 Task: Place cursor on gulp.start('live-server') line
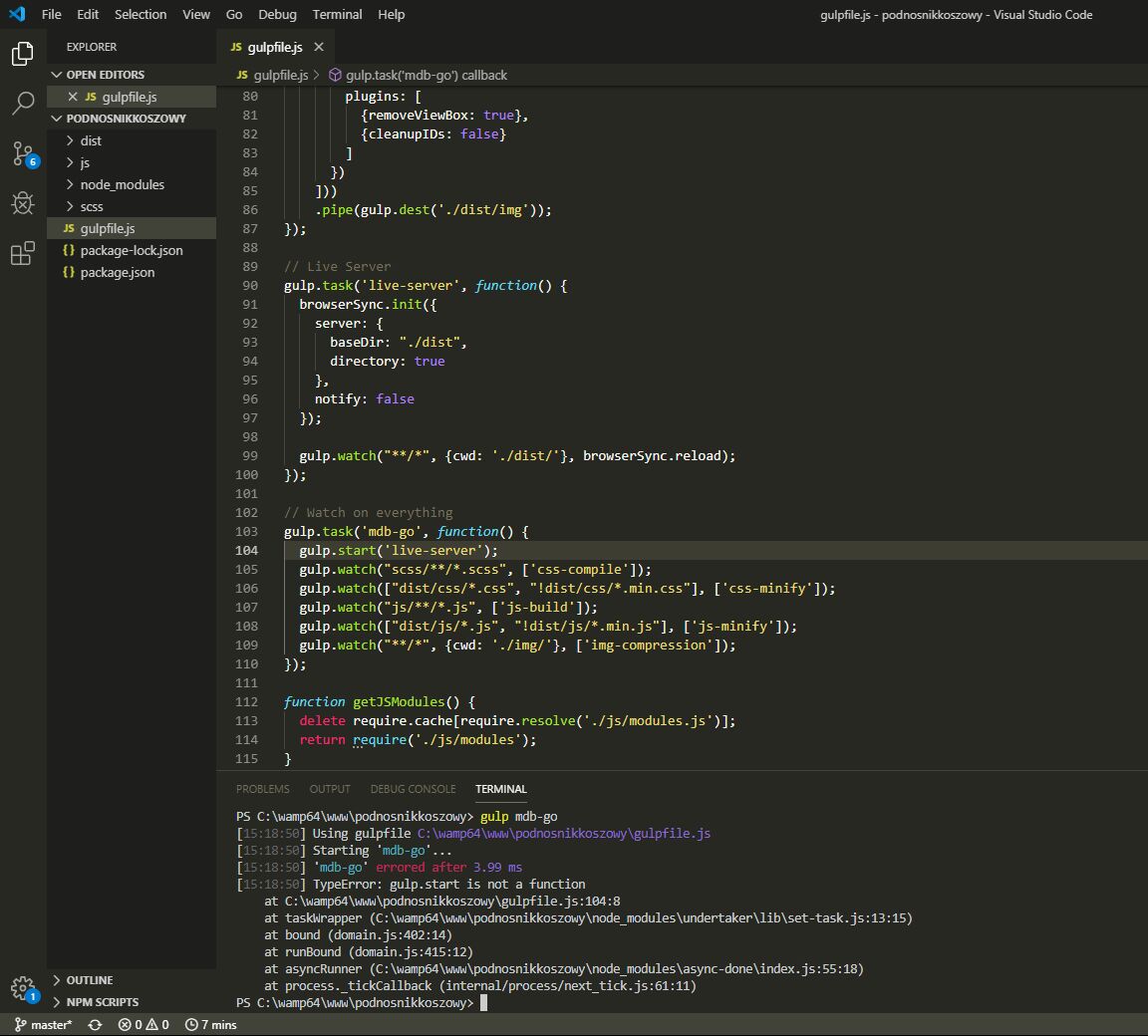[399, 550]
